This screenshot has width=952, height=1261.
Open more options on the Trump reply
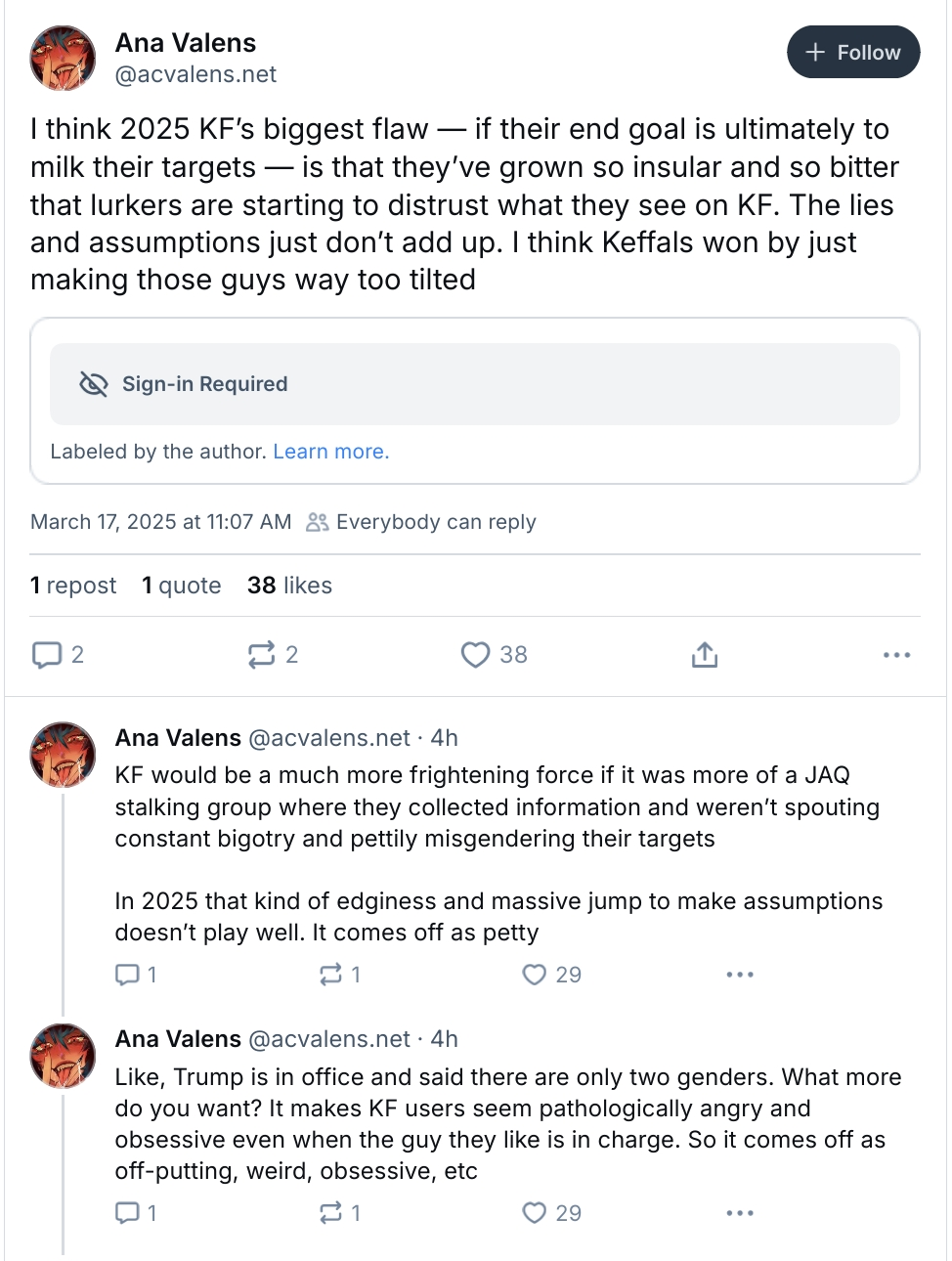pos(740,1213)
